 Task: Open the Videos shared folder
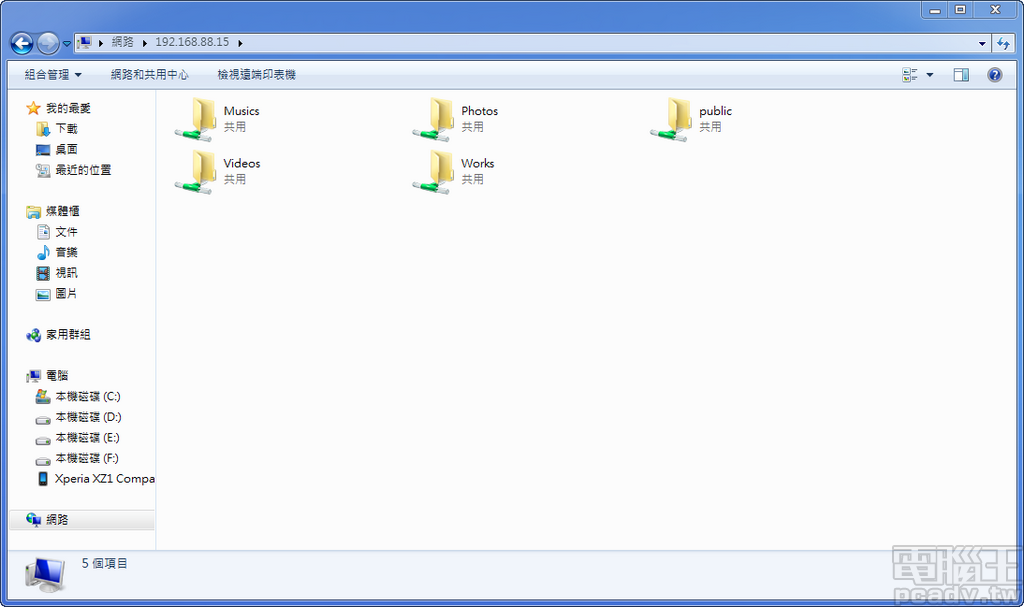click(x=240, y=163)
